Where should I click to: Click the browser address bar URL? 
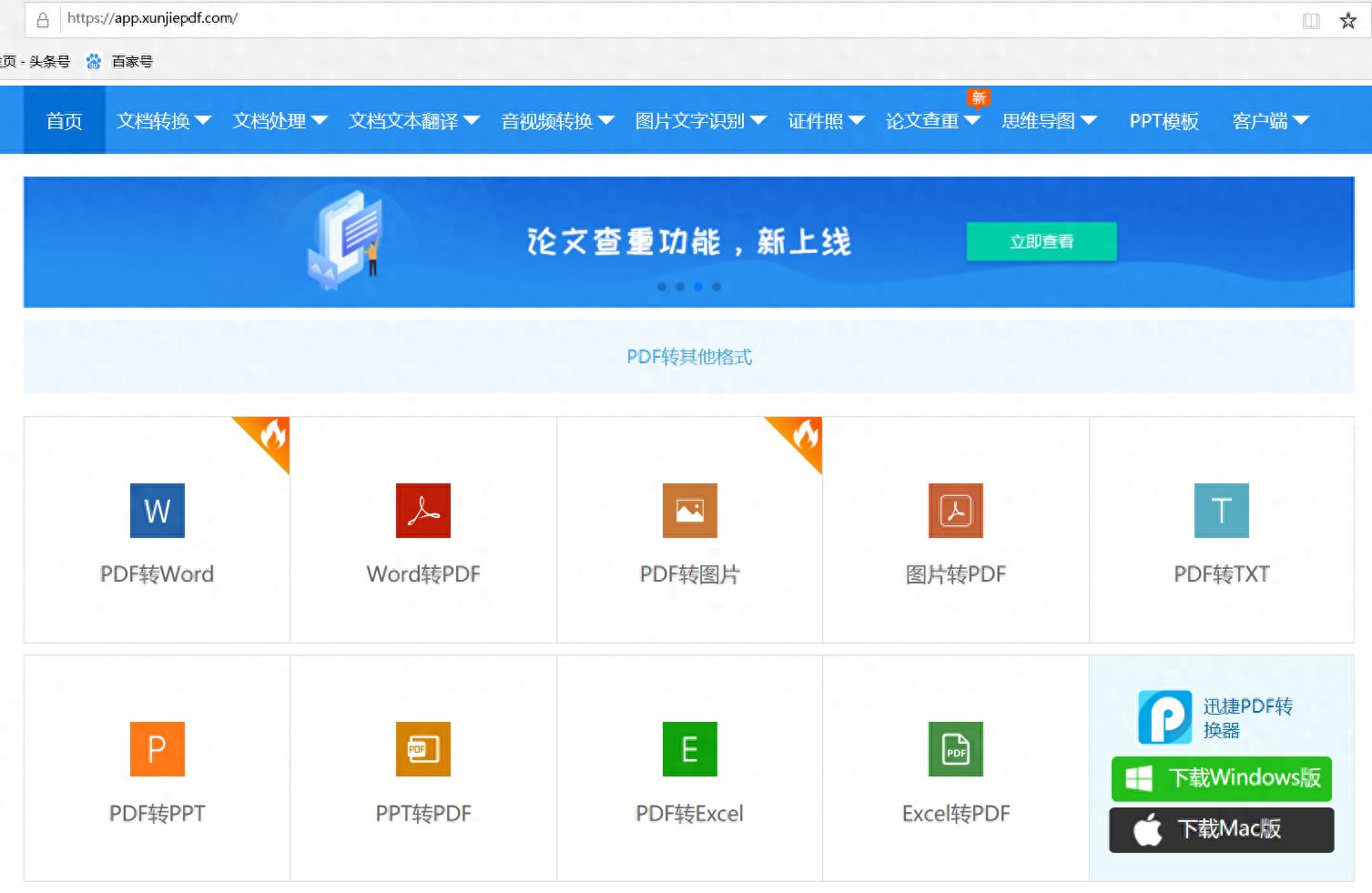[152, 18]
